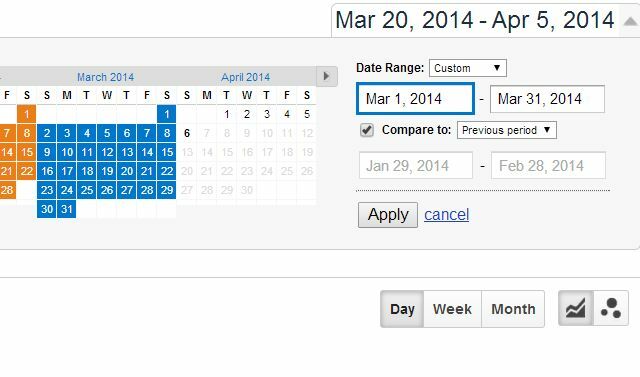Select the April 2014 month title
640x377 pixels.
[245, 77]
